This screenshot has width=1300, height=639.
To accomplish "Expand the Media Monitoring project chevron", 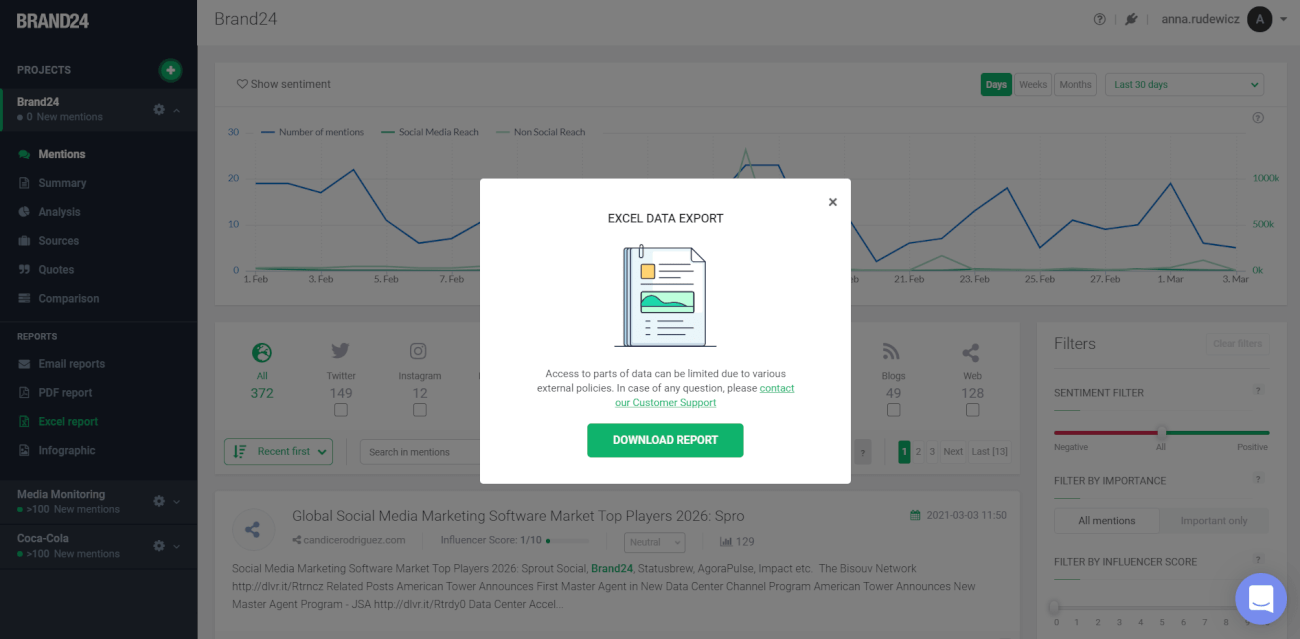I will (x=177, y=502).
